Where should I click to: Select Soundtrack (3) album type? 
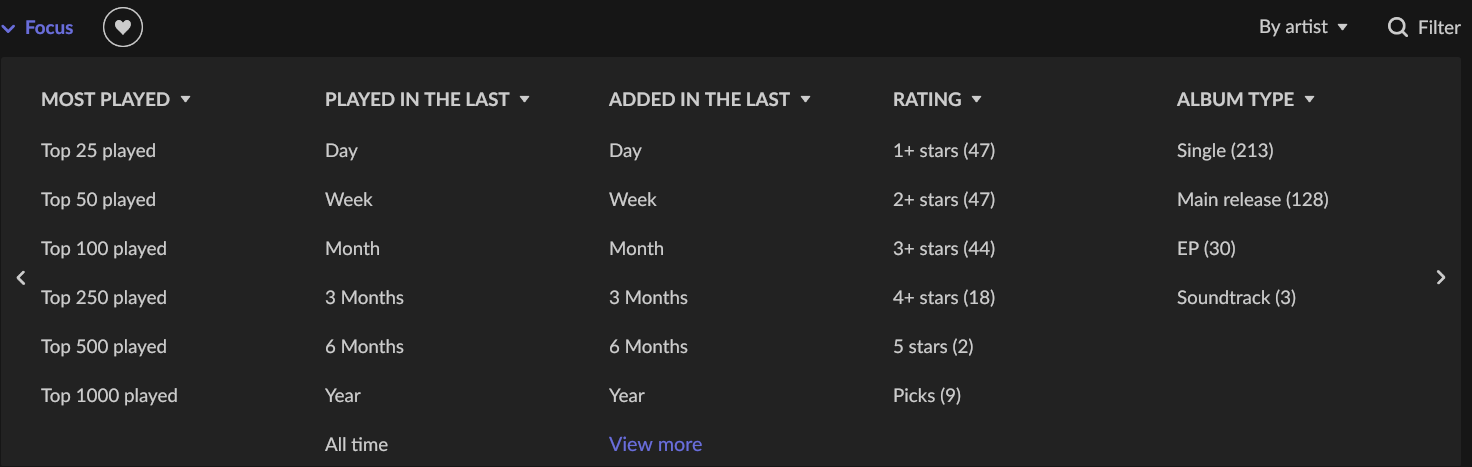tap(1236, 297)
